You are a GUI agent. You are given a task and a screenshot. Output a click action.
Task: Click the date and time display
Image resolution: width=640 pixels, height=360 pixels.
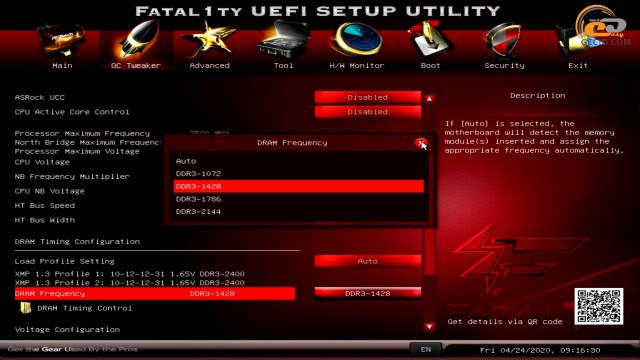pyautogui.click(x=540, y=350)
